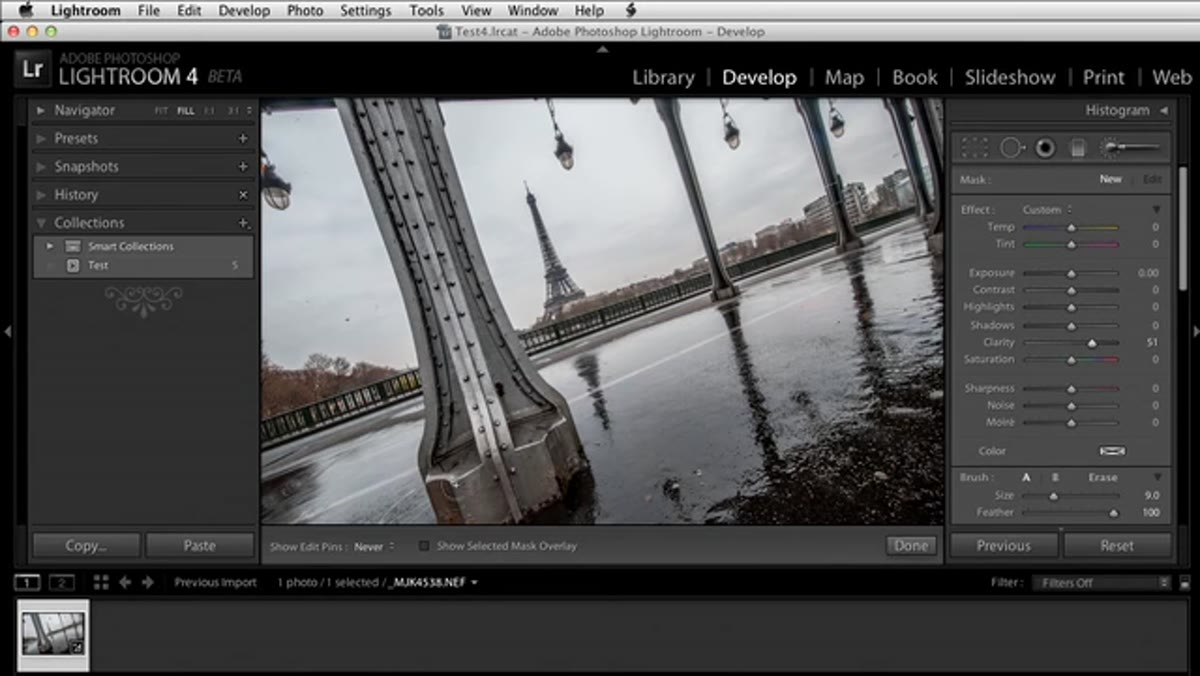The width and height of the screenshot is (1200, 676).
Task: Open the Effect preset dropdown
Action: (1047, 210)
